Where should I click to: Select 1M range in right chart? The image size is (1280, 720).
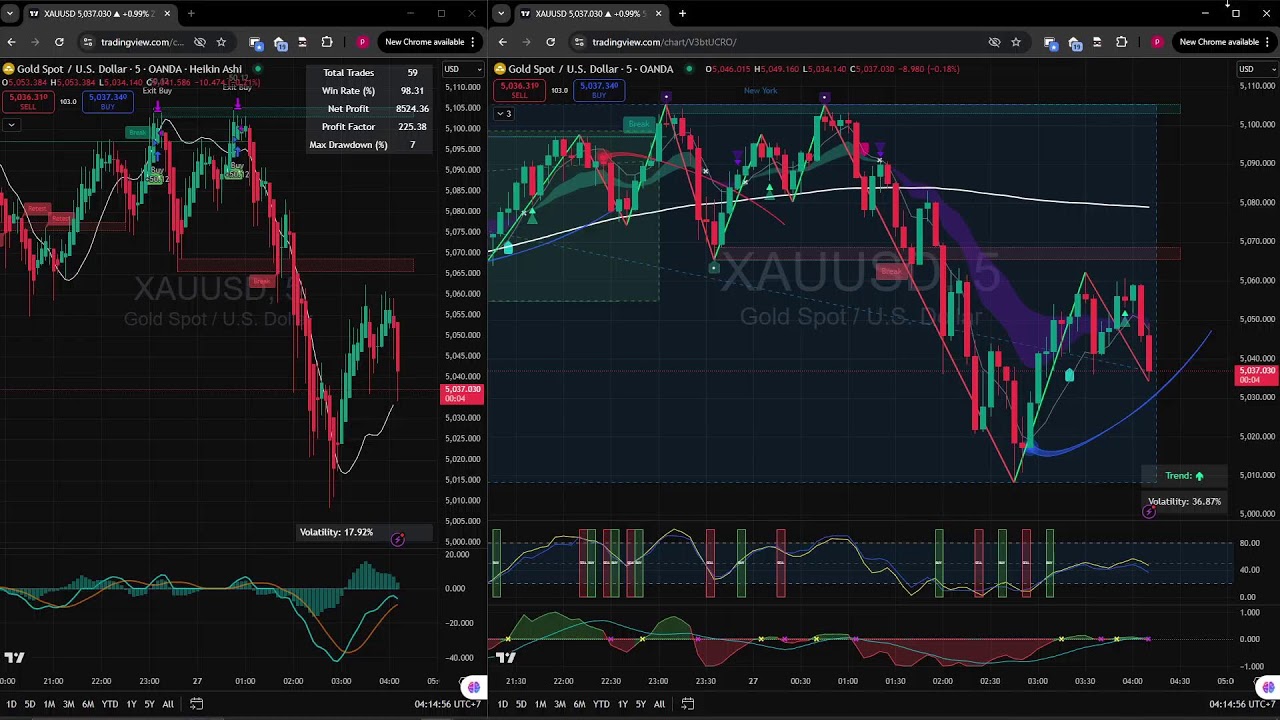[x=540, y=704]
